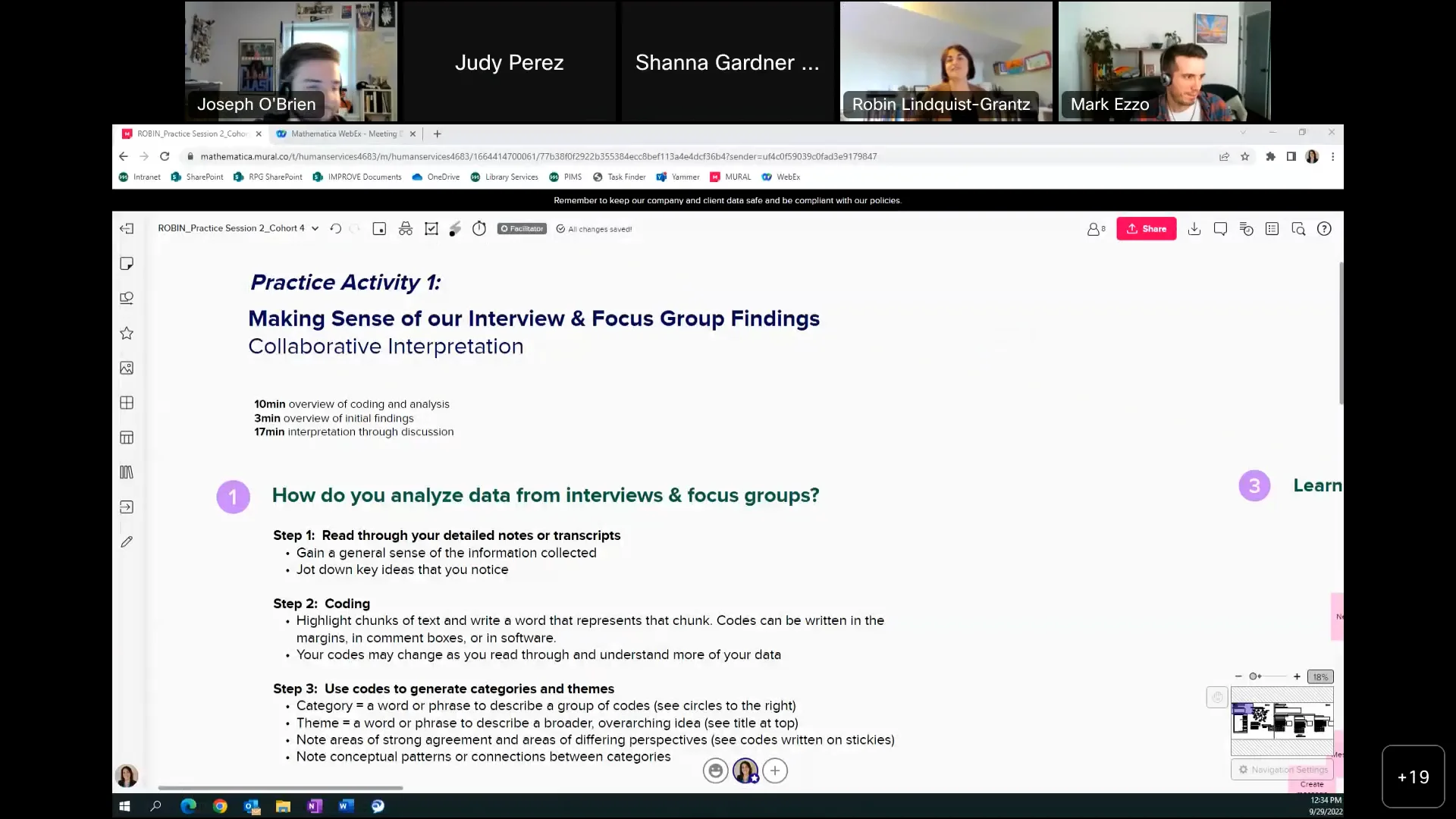Open the reactions emoji picker
Screen dimensions: 1456x819
[715, 770]
